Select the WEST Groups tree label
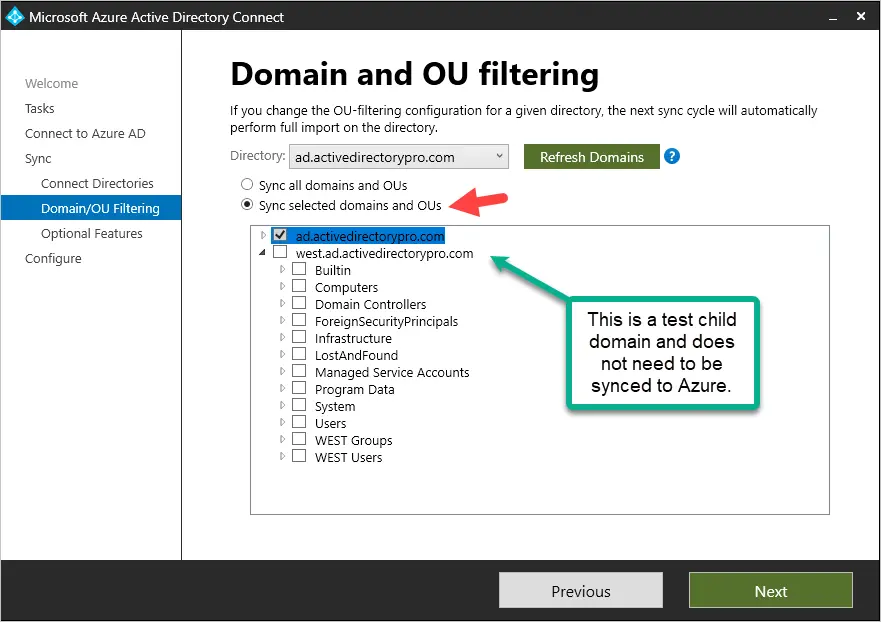Screen dimensions: 881x622 [x=353, y=441]
